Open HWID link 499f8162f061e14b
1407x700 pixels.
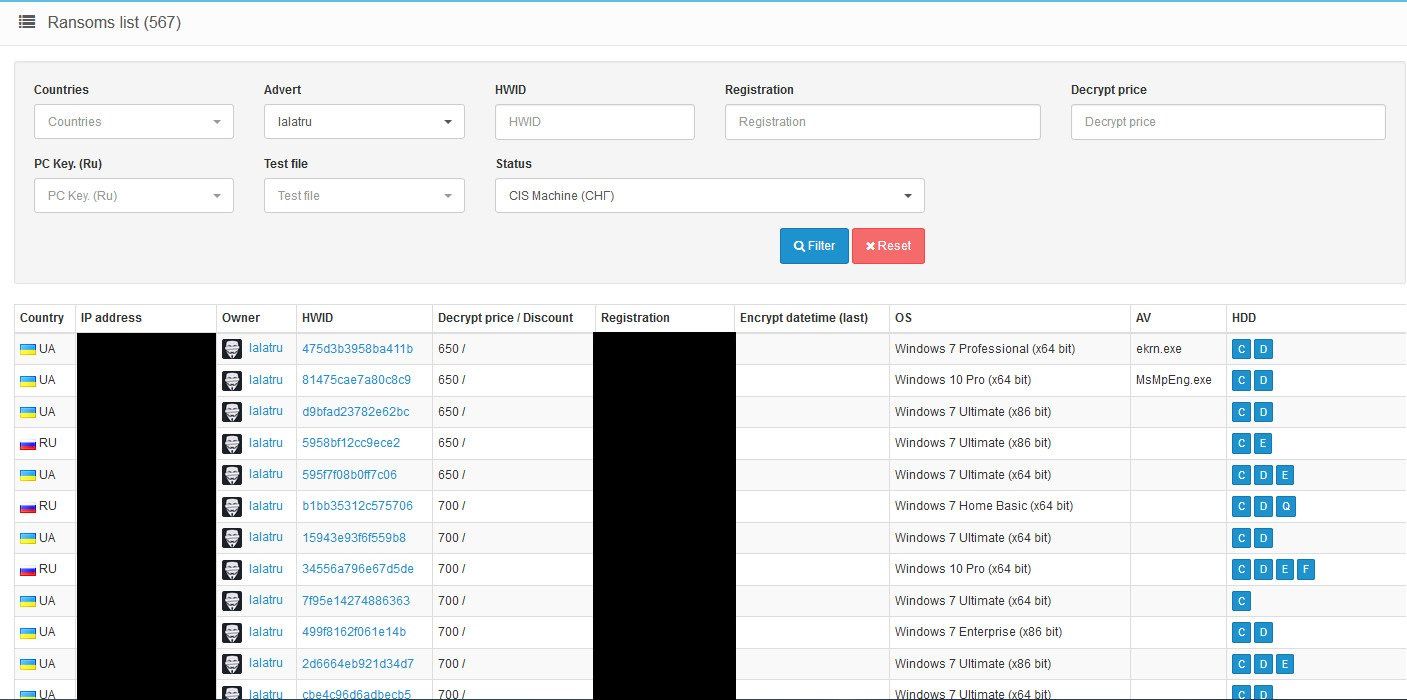pyautogui.click(x=354, y=632)
